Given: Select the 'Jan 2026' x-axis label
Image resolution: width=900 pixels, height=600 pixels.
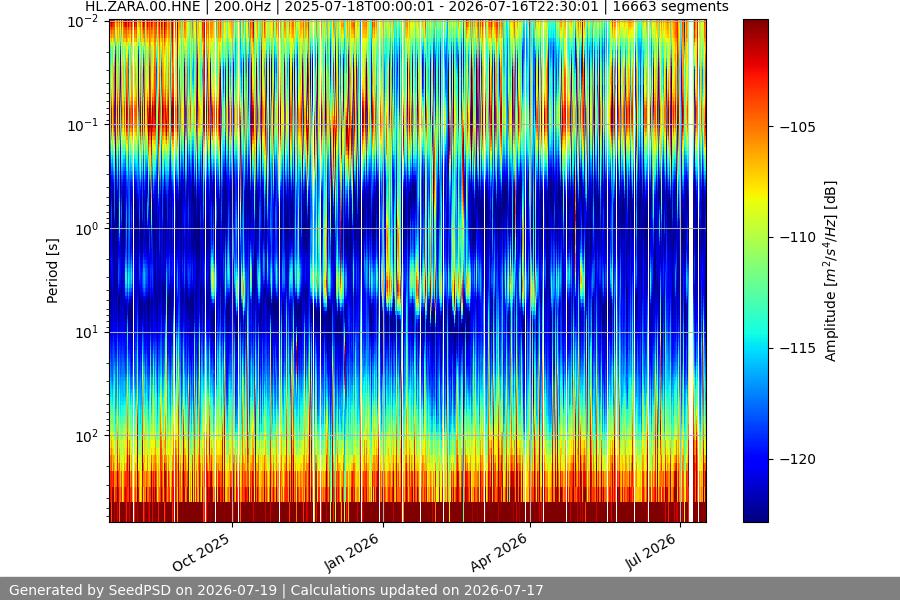Looking at the screenshot, I should 351,552.
